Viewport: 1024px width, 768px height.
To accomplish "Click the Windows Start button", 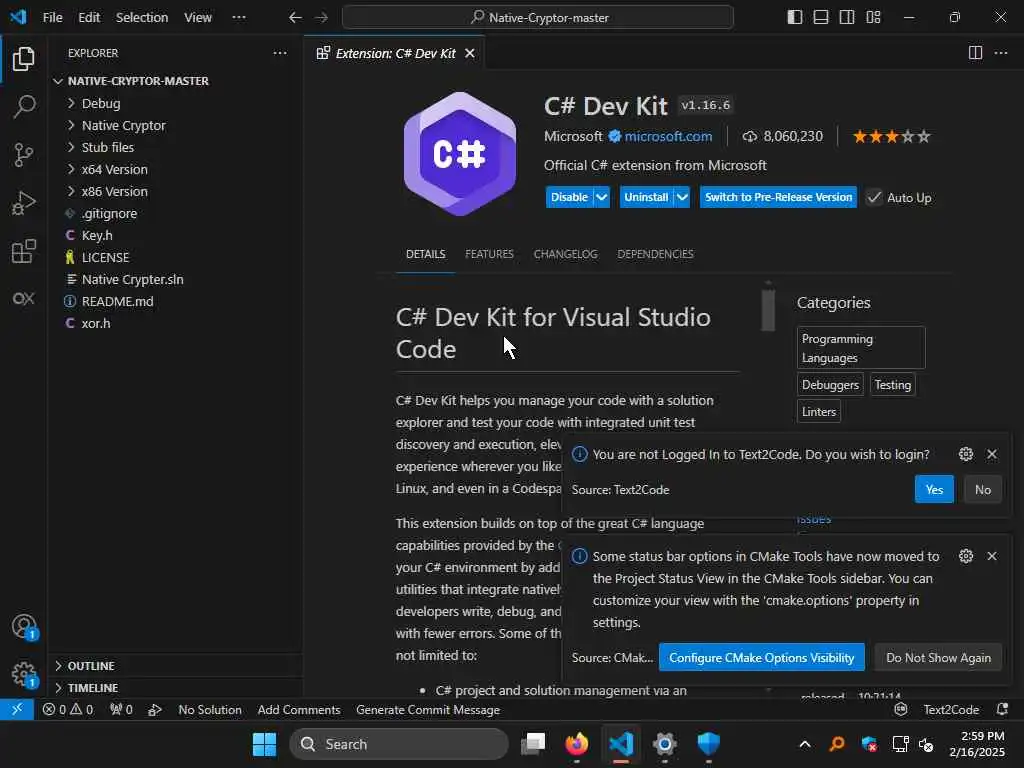I will 264,744.
